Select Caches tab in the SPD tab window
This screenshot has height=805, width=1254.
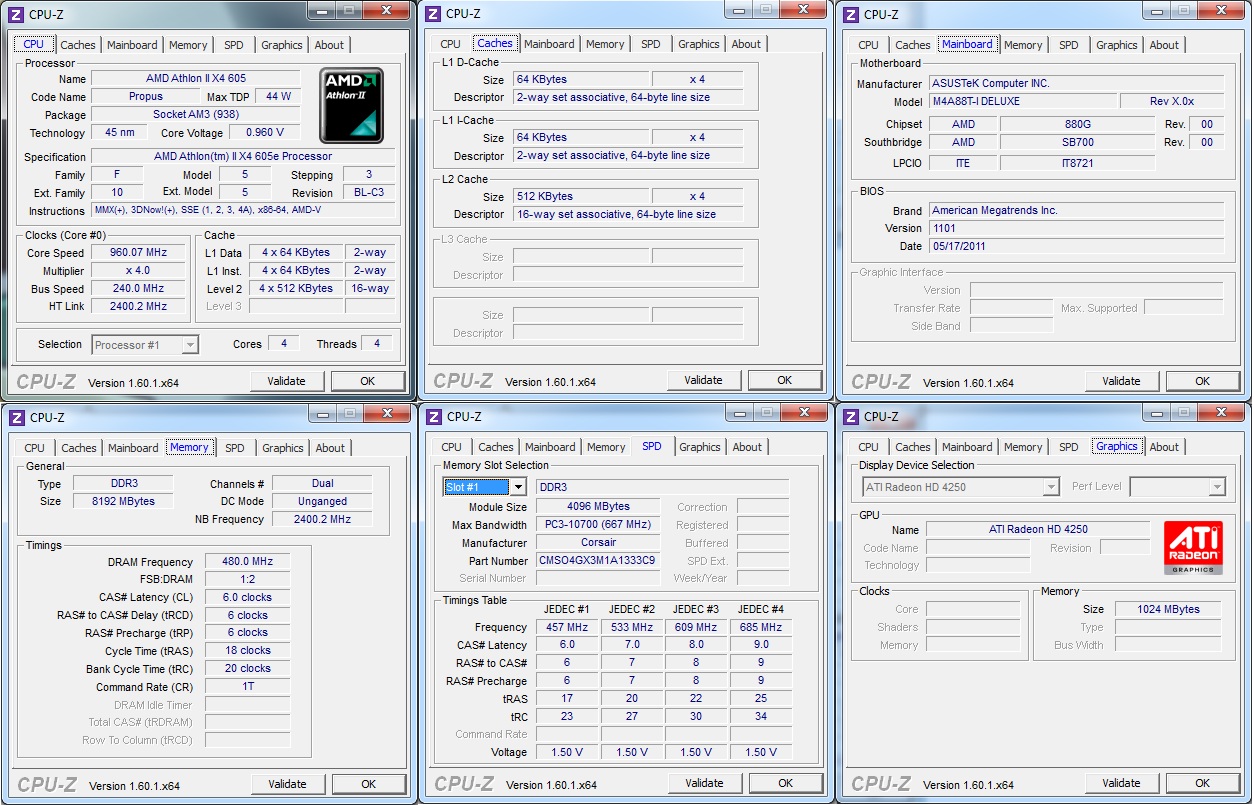[496, 447]
